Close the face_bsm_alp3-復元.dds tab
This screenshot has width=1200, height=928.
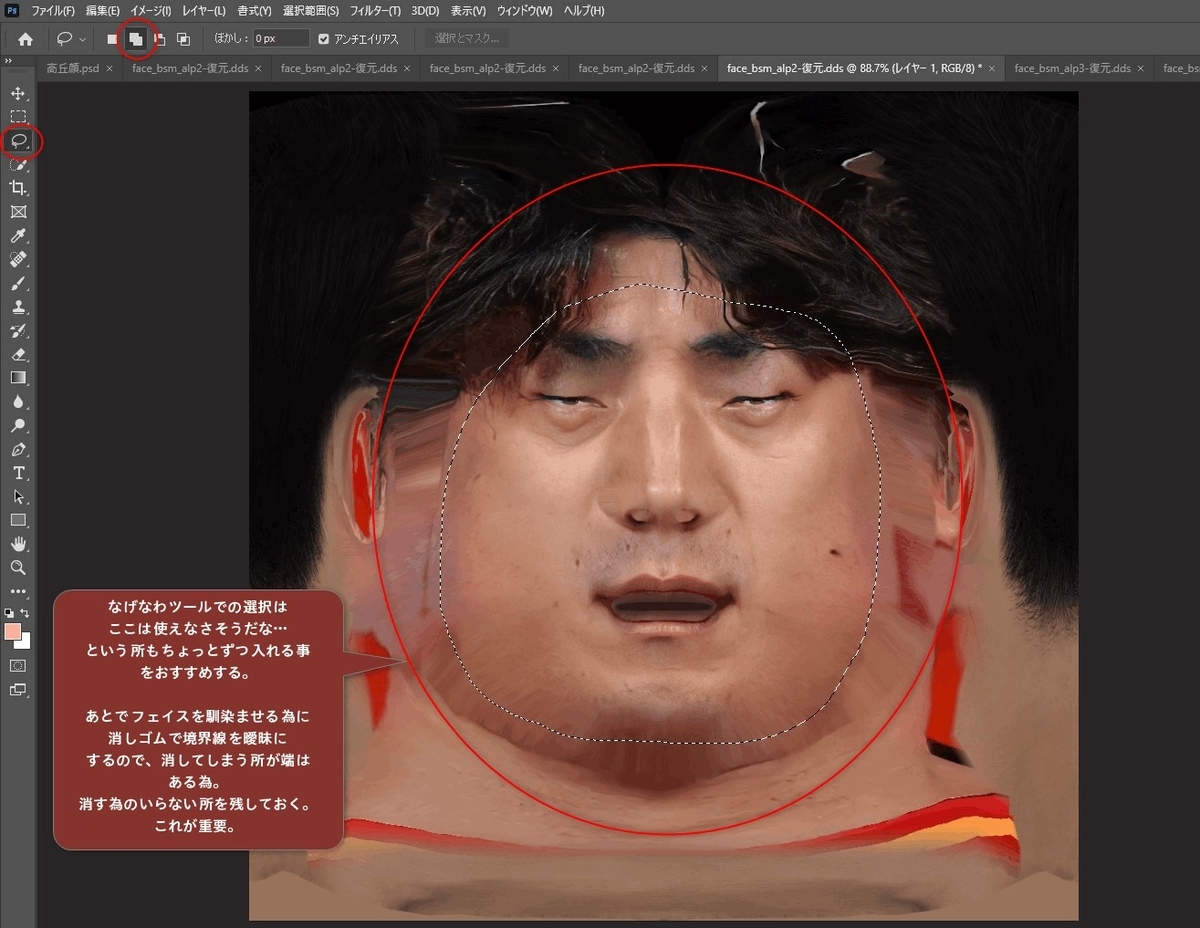click(1141, 69)
